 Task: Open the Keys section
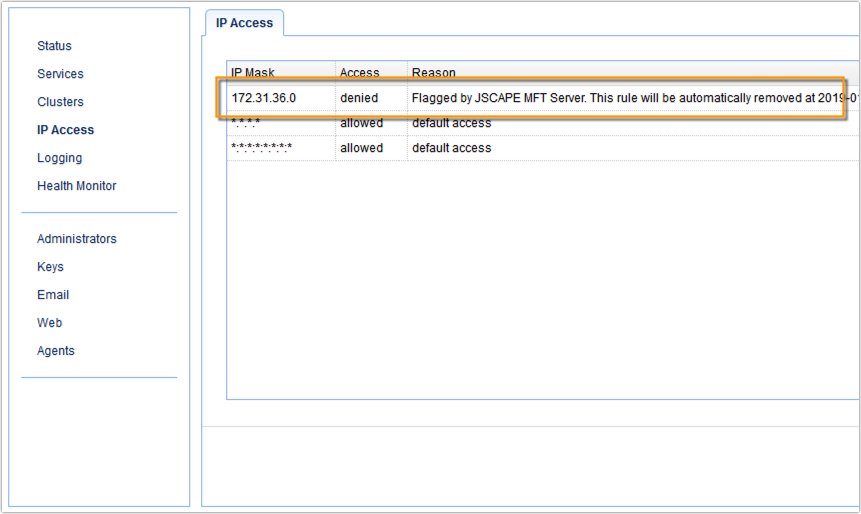click(50, 267)
